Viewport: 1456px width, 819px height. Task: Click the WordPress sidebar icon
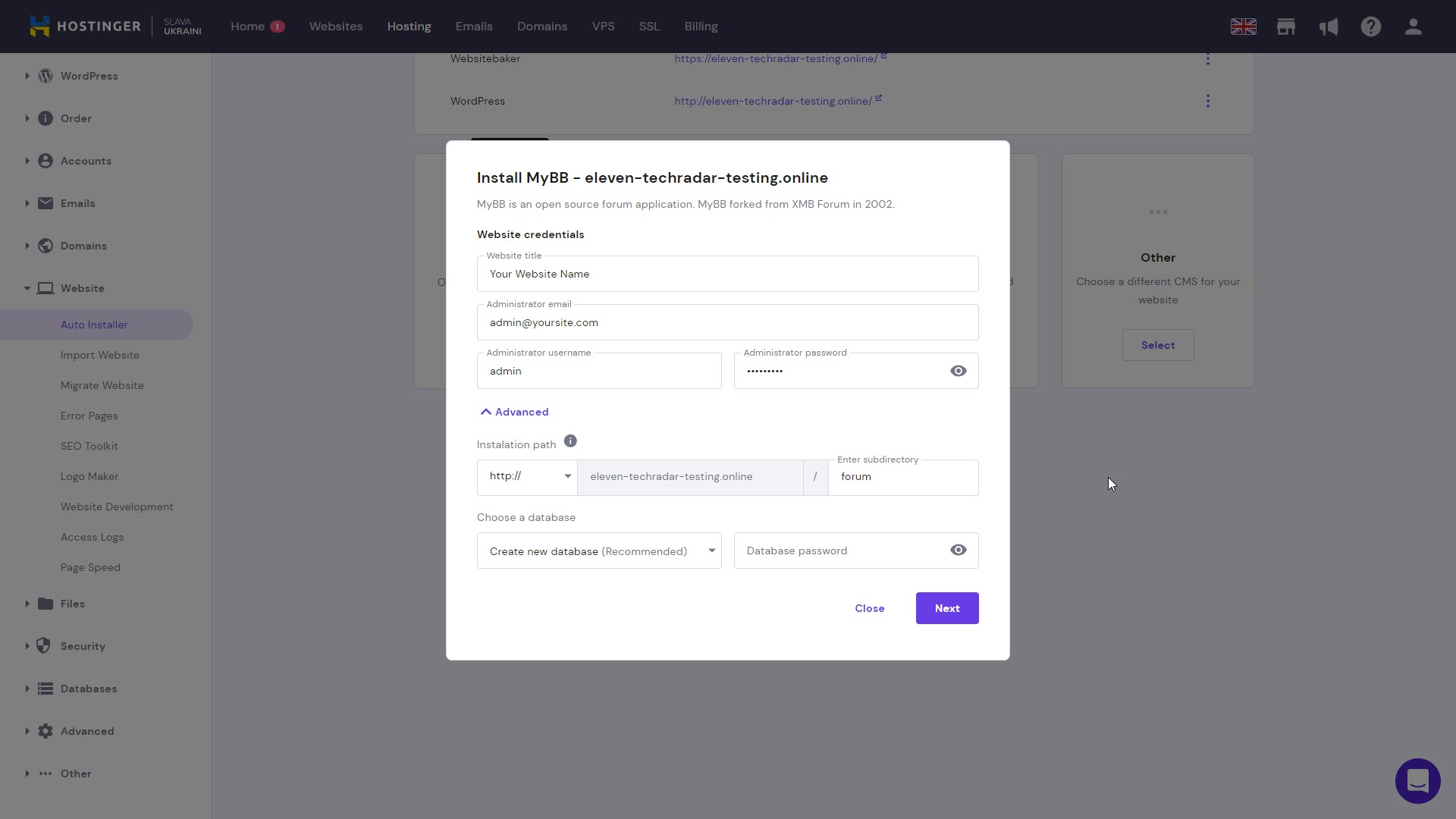point(45,76)
